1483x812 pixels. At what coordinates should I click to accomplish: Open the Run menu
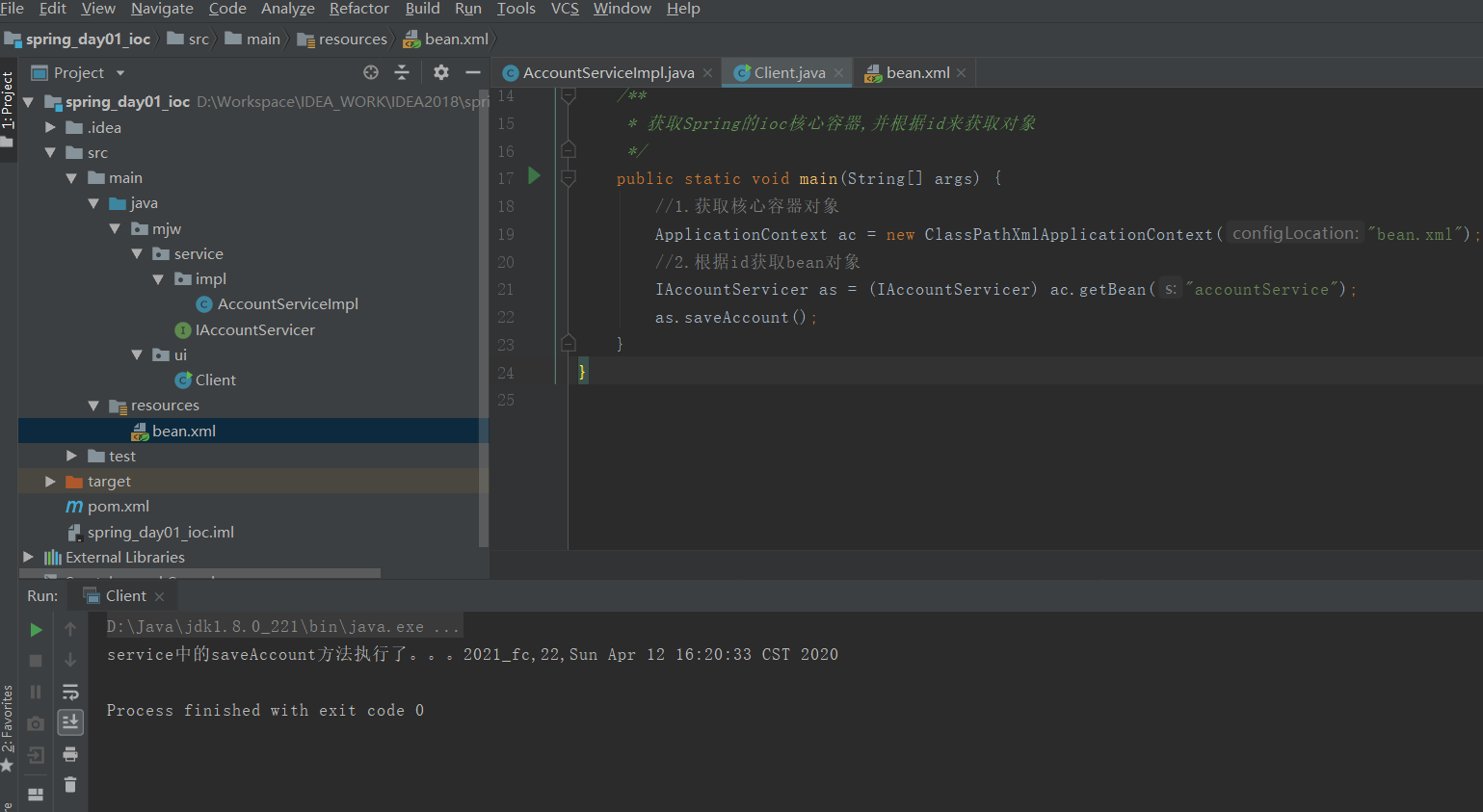coord(468,9)
